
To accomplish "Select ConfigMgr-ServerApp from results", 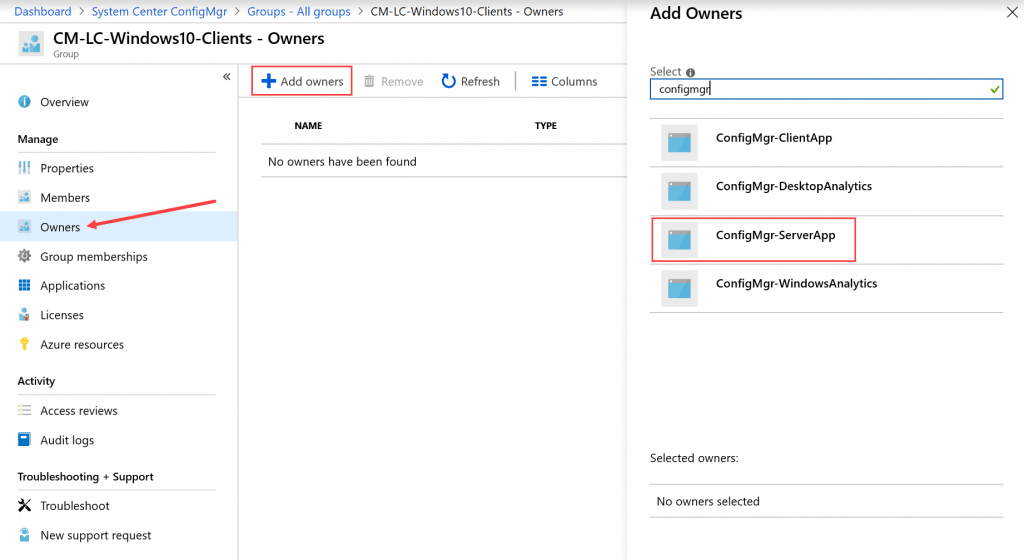I will click(x=826, y=240).
